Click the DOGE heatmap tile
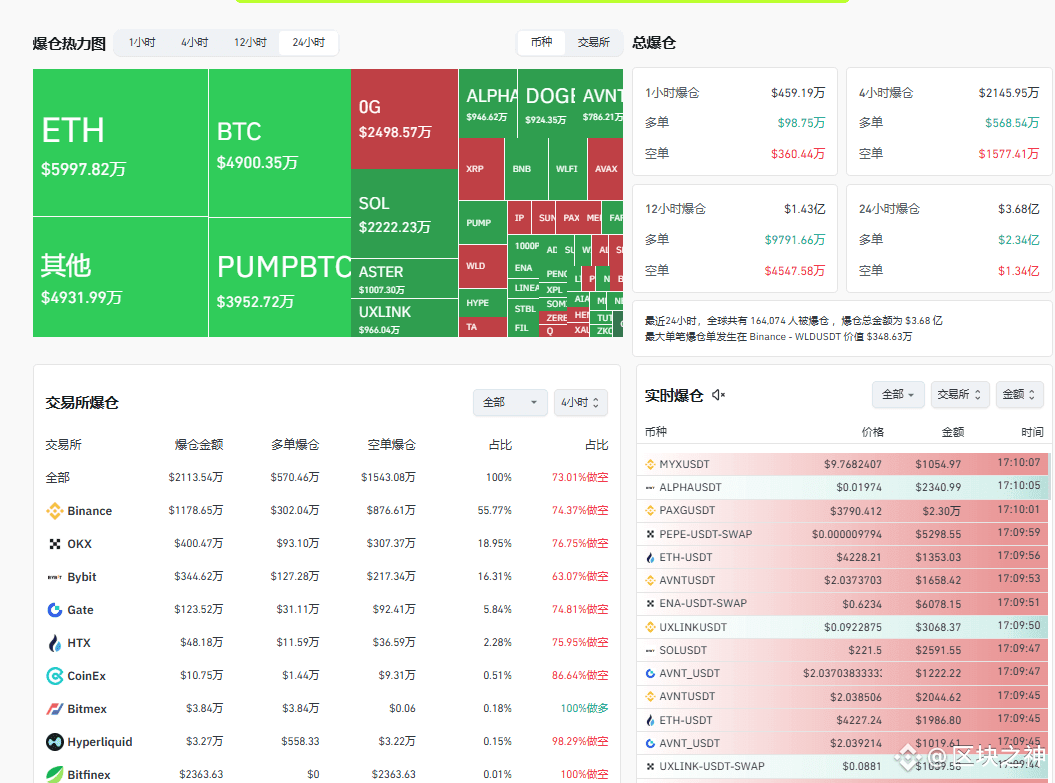The height and width of the screenshot is (783, 1055). tap(546, 103)
